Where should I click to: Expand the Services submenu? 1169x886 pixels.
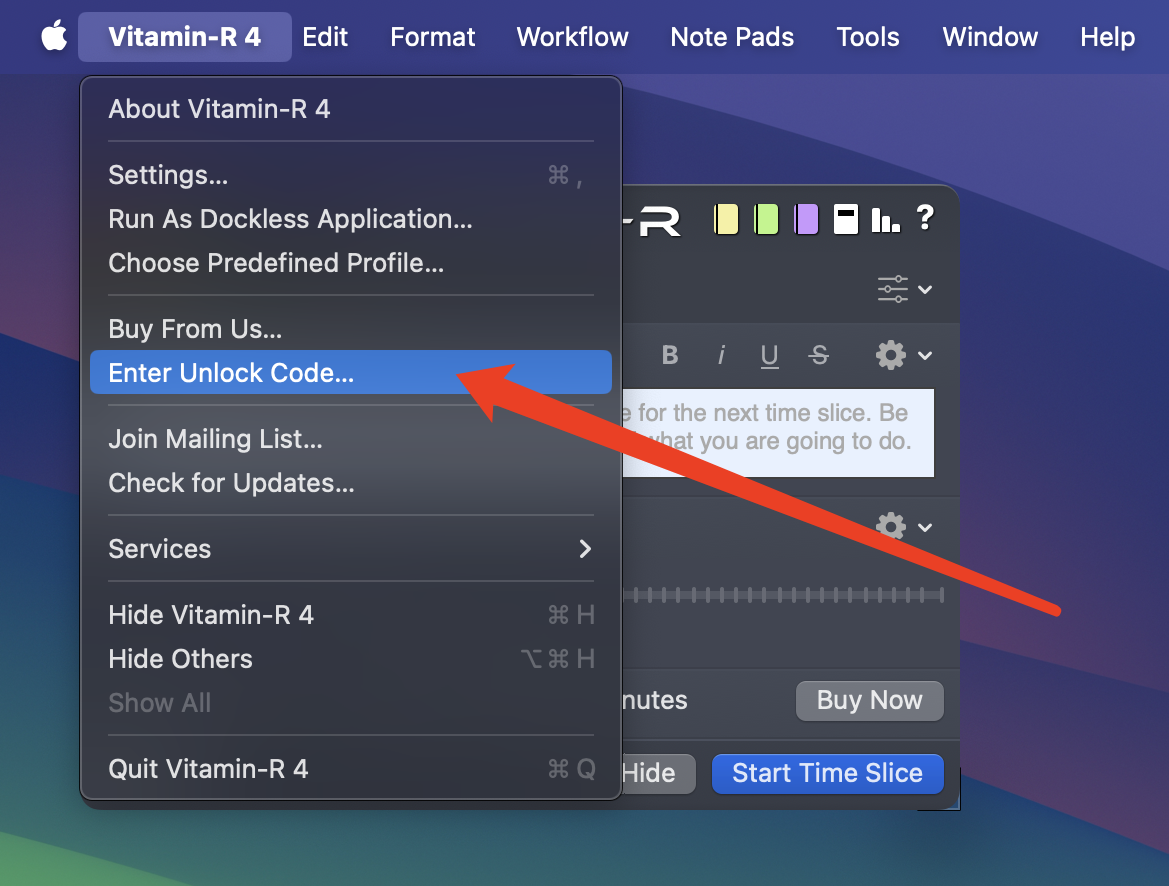click(350, 549)
